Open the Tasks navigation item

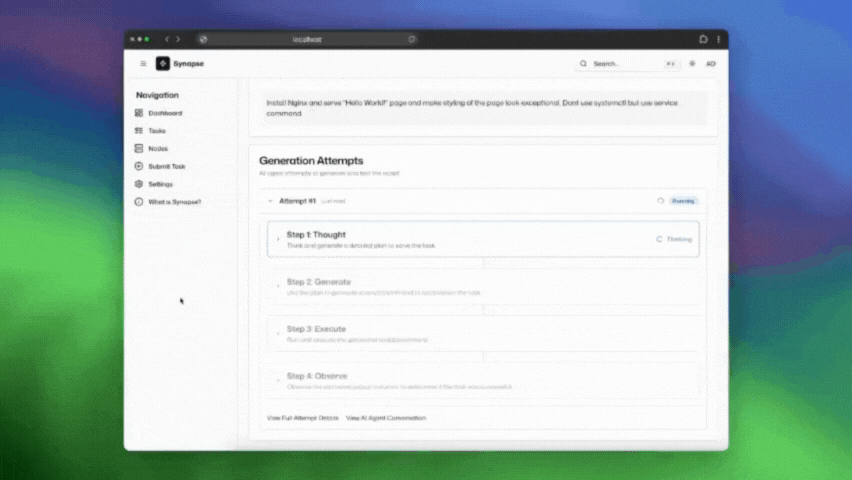tap(157, 131)
